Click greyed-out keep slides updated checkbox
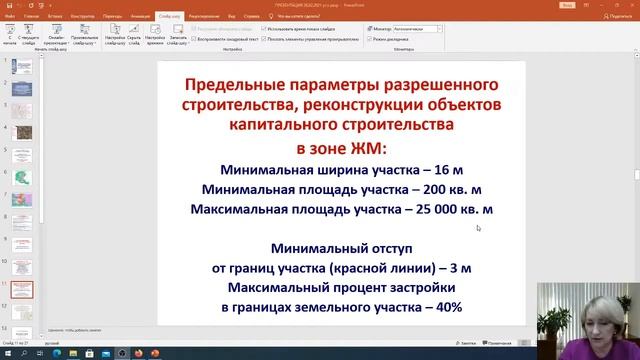Viewport: 640px width, 360px height. [x=194, y=29]
